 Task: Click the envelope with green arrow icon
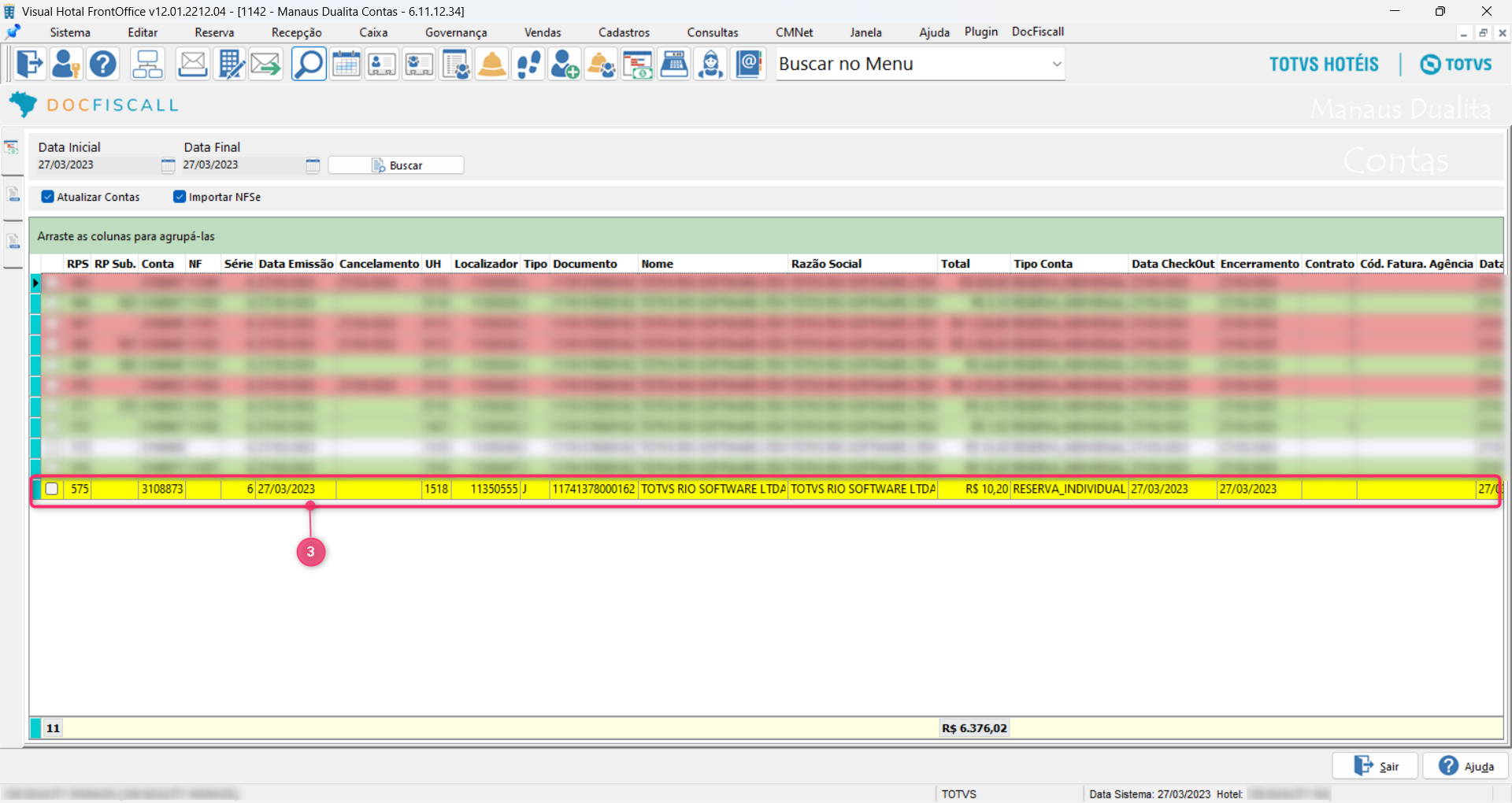(x=265, y=64)
